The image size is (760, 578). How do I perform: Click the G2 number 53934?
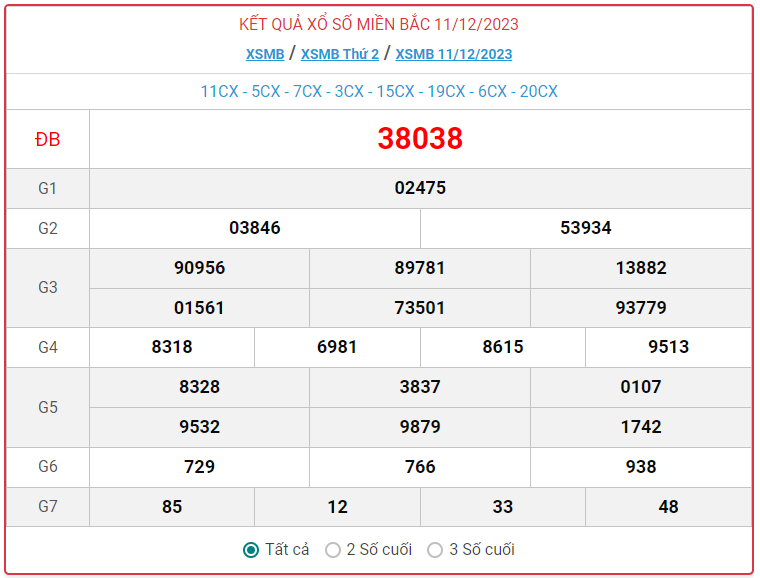point(586,228)
